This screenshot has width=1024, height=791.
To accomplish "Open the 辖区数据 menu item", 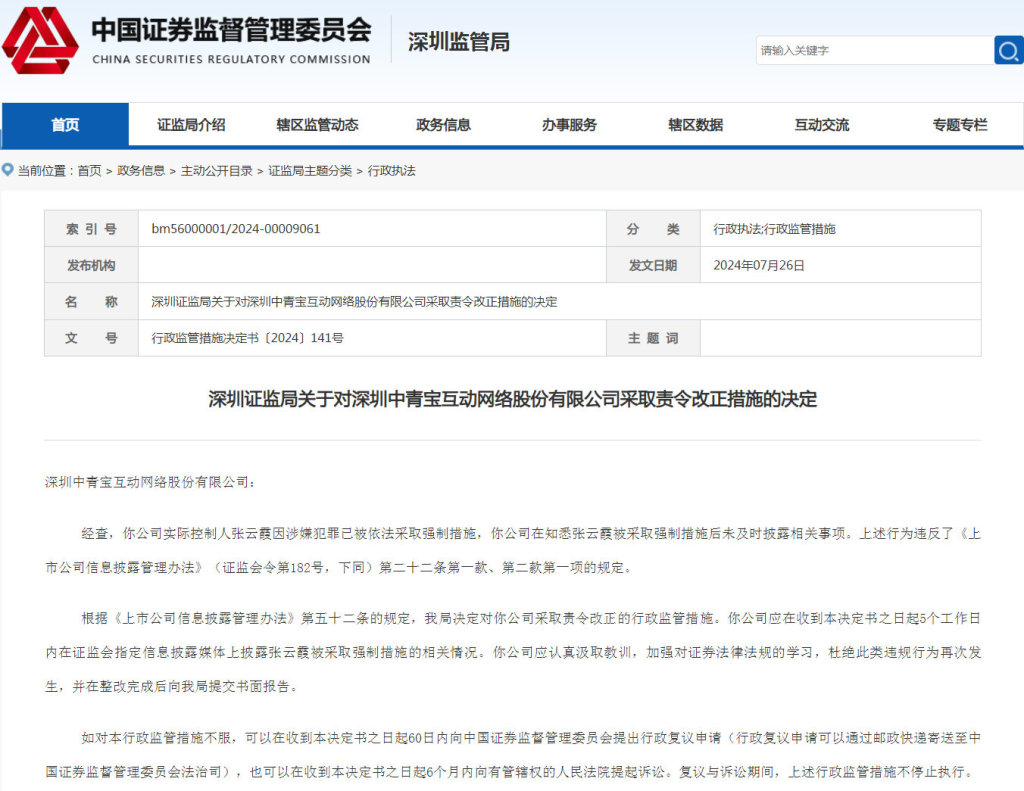I will pyautogui.click(x=696, y=125).
